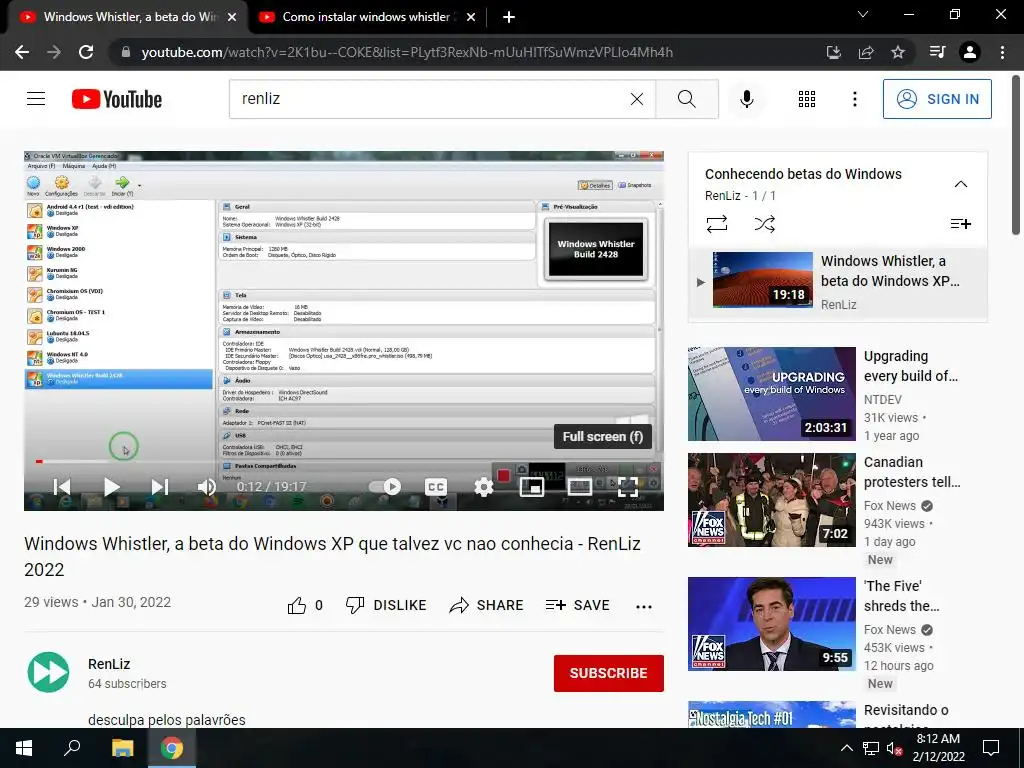
Task: Open the Upgrading every build video thumbnail
Action: point(772,394)
